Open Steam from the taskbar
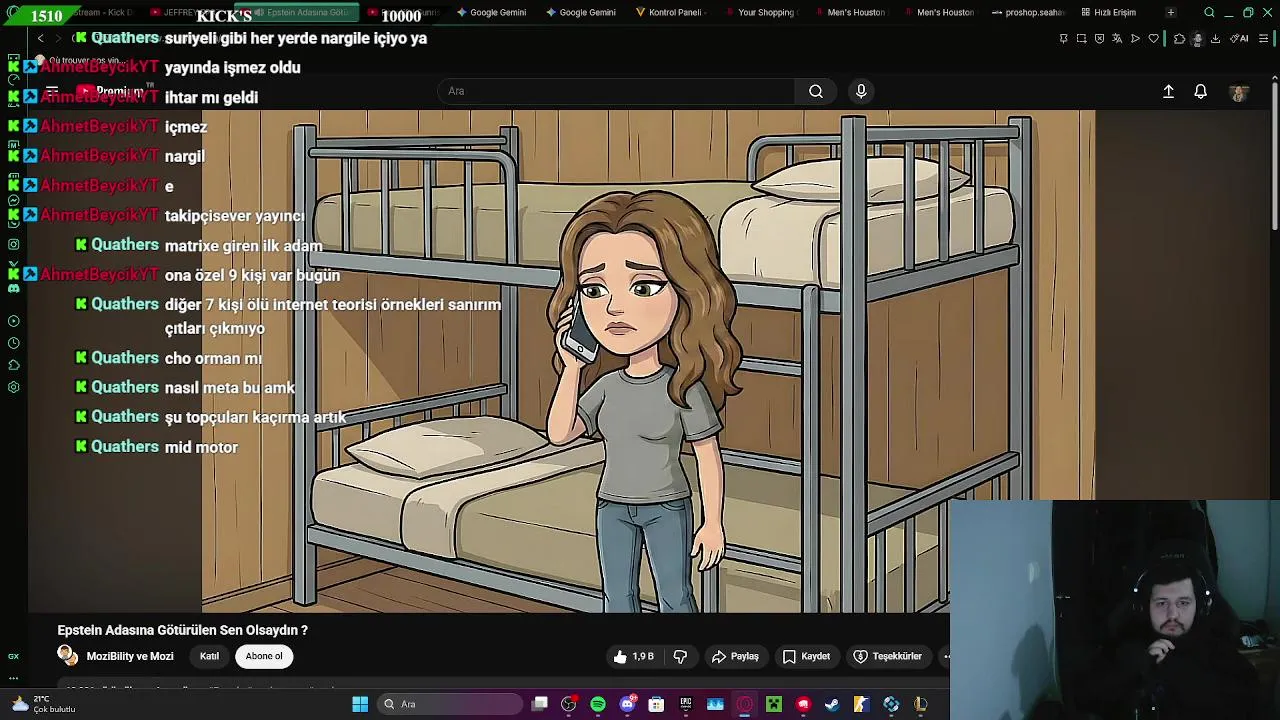 point(832,704)
